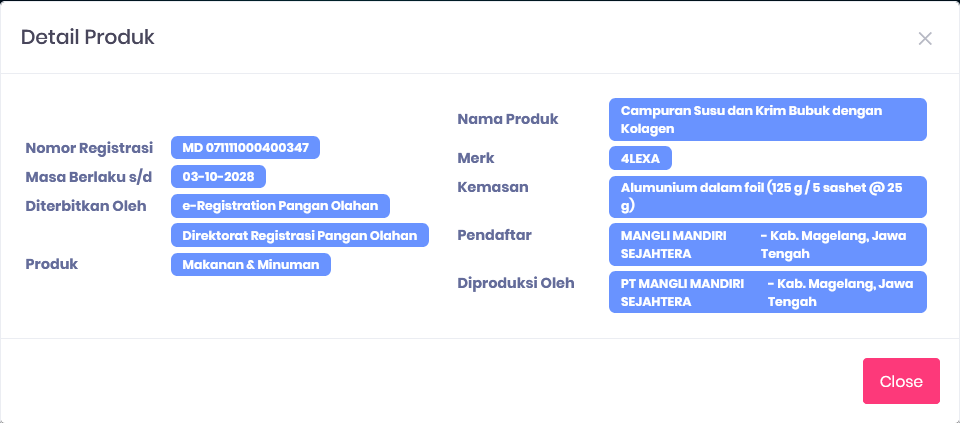Image resolution: width=960 pixels, height=423 pixels.
Task: Select the PT MANGLI MANDIRI SEJAHTERA producer badge
Action: coord(767,292)
